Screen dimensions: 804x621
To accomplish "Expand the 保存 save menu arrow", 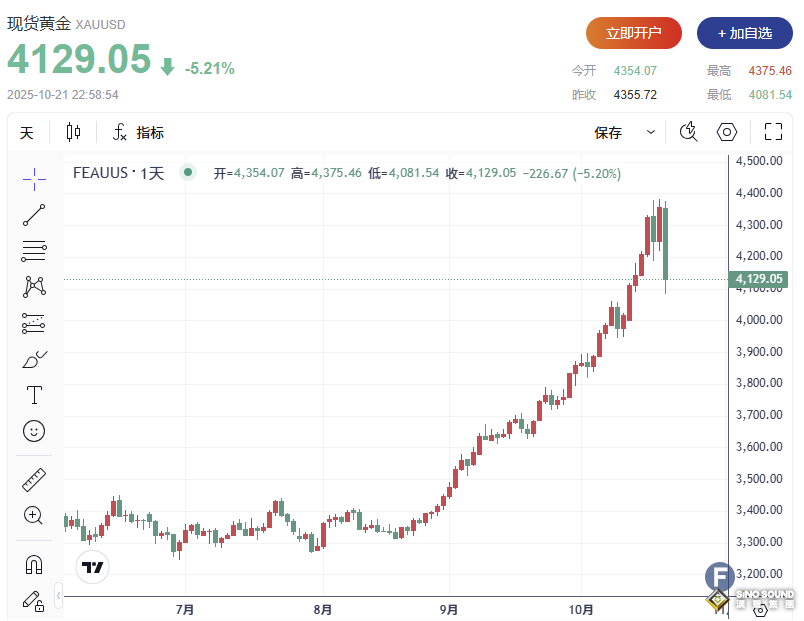I will point(651,132).
